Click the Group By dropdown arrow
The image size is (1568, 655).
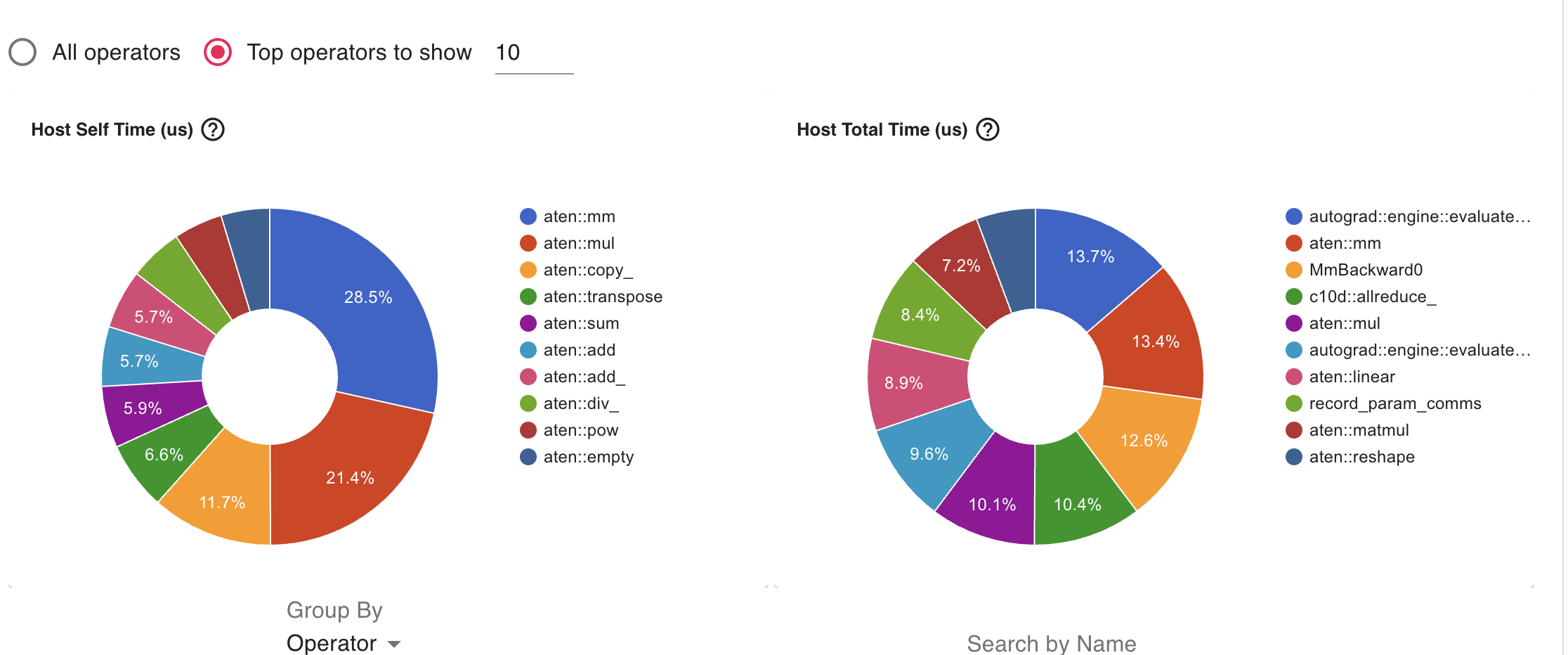point(394,644)
